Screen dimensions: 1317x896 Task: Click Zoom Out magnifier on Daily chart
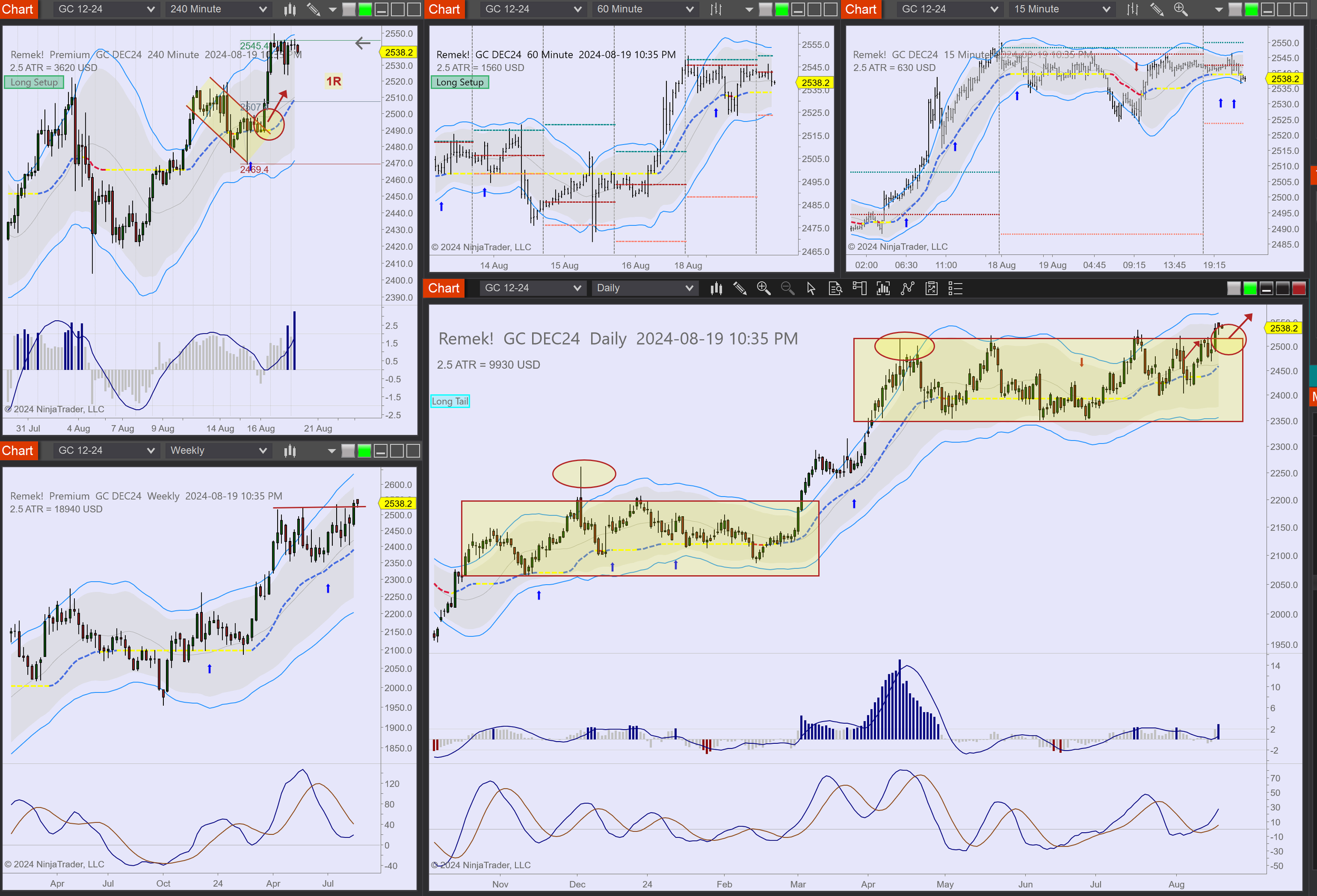click(x=787, y=289)
